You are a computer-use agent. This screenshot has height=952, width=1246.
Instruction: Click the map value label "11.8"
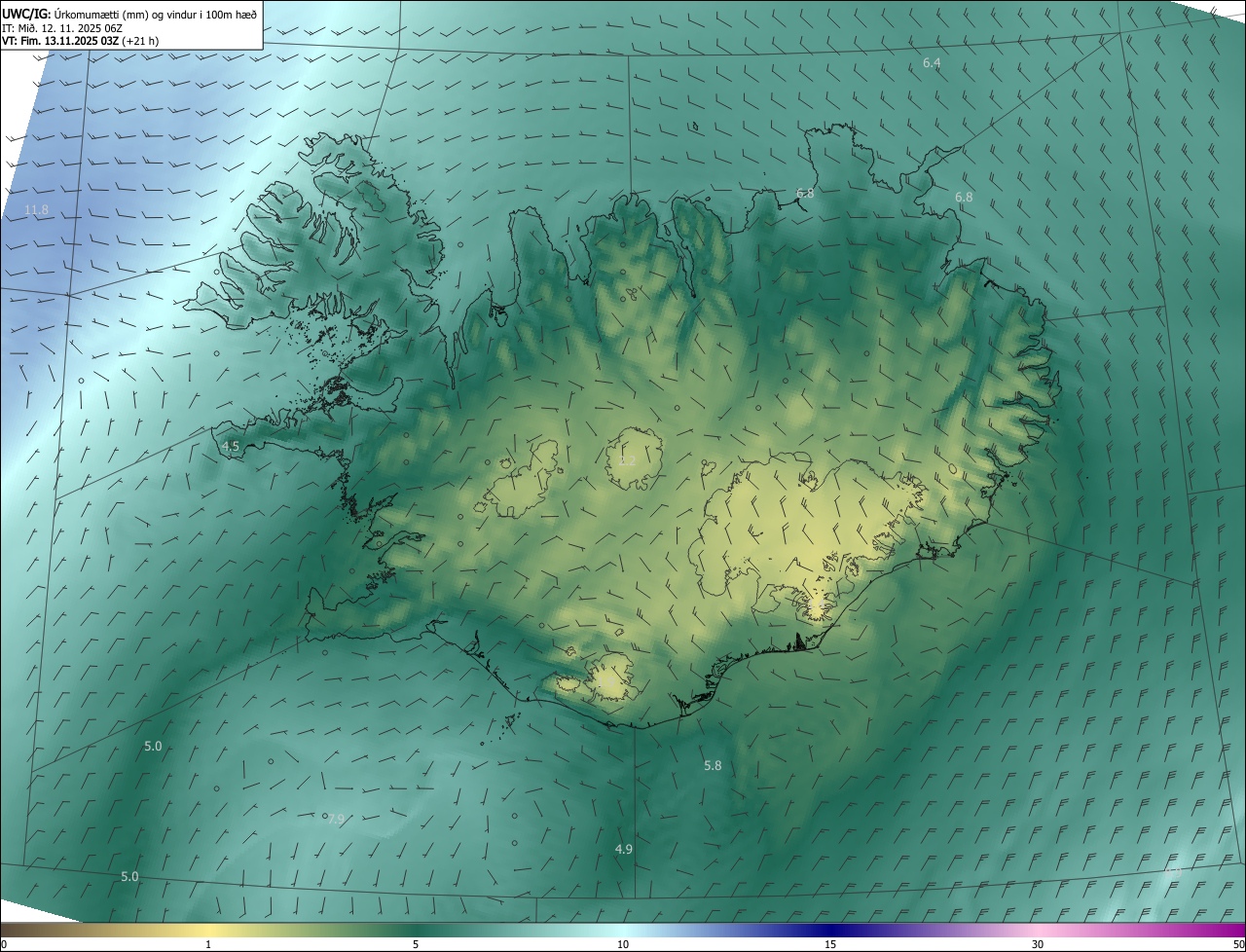pos(36,210)
